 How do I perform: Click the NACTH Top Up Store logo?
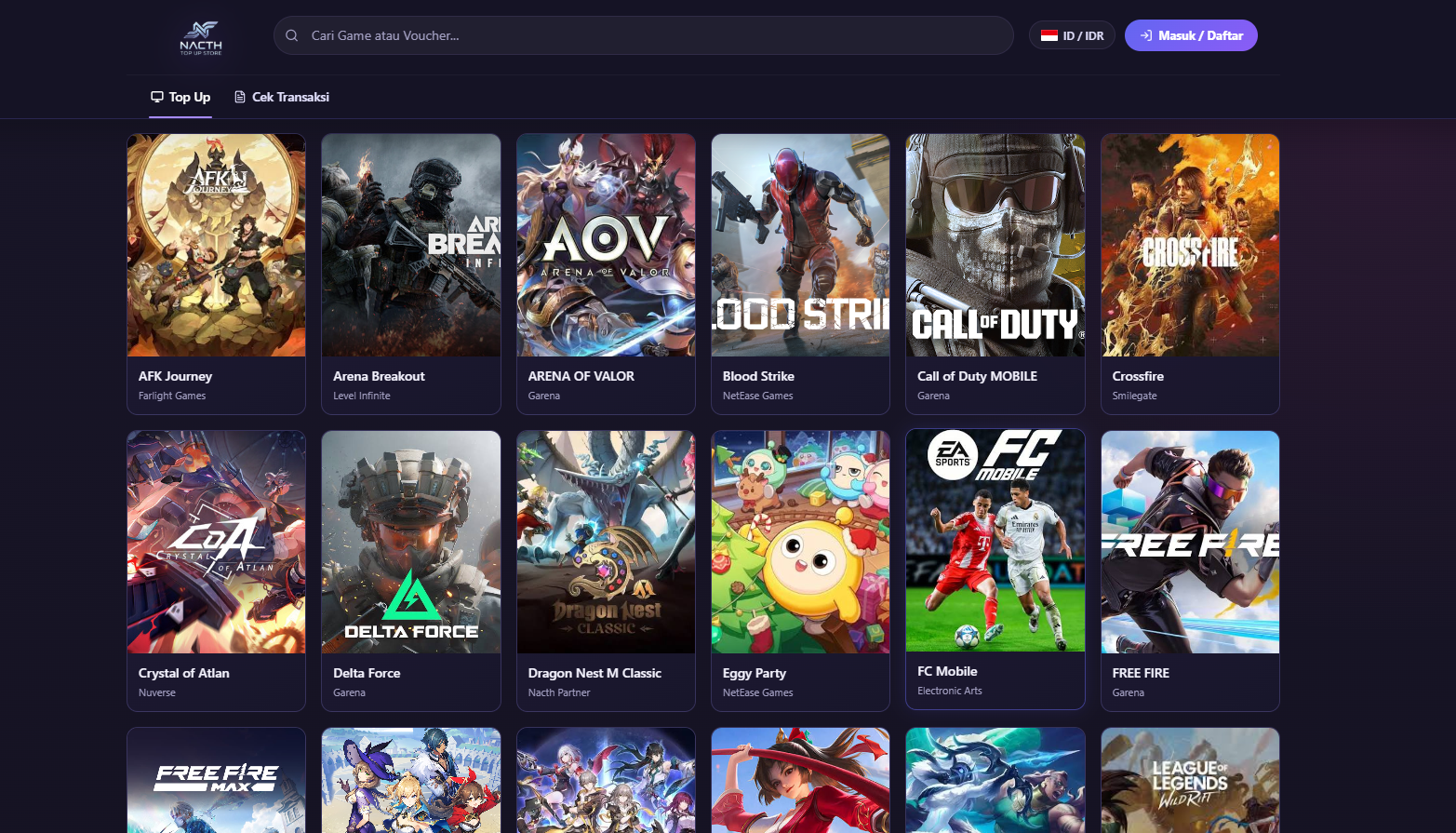(x=201, y=38)
